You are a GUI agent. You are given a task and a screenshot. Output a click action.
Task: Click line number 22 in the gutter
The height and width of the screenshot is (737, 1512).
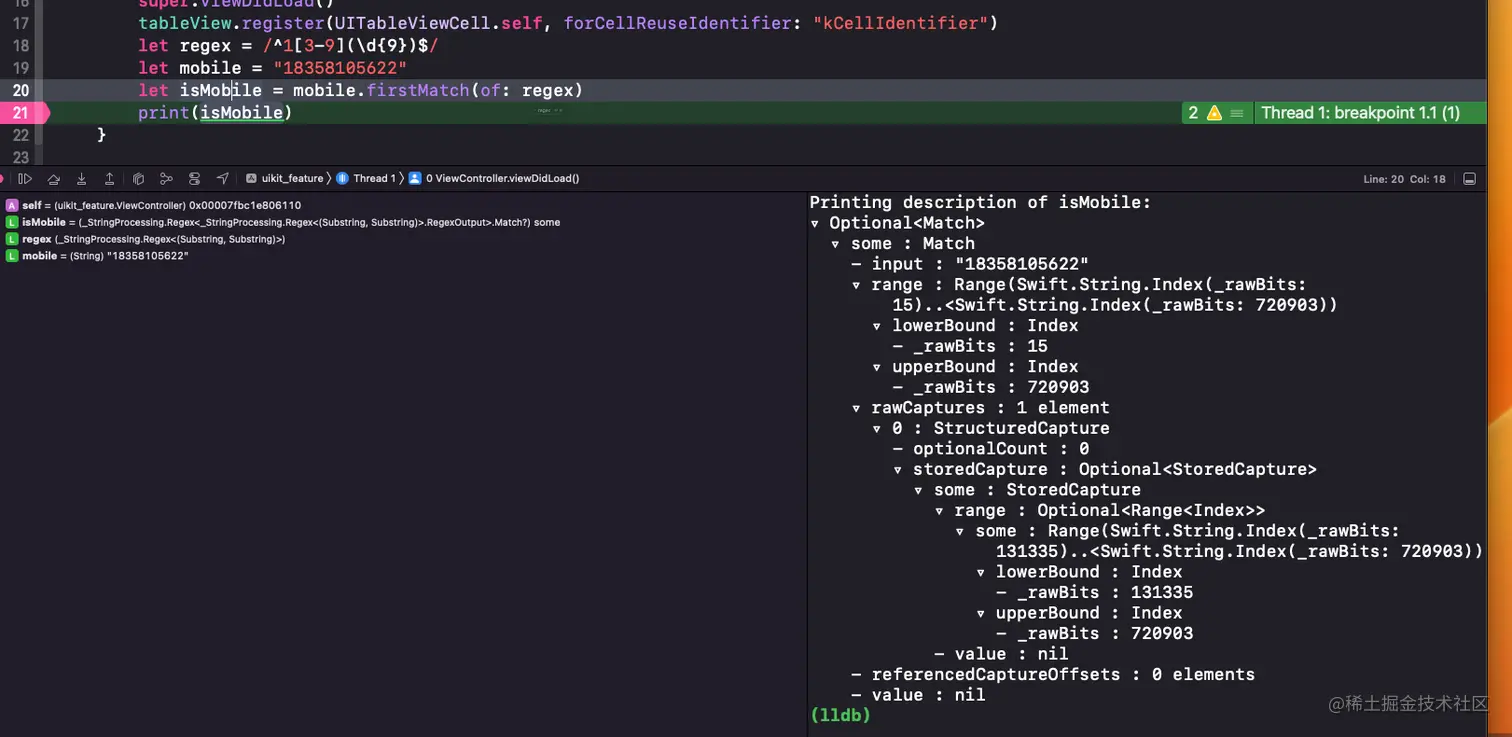(21, 135)
